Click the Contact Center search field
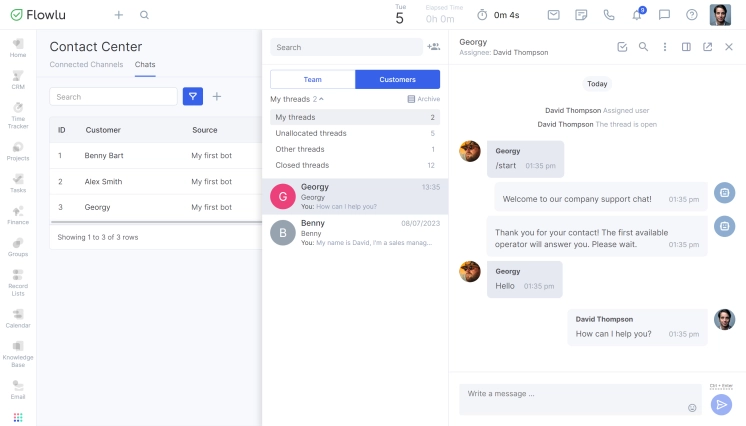746x426 pixels. 113,97
